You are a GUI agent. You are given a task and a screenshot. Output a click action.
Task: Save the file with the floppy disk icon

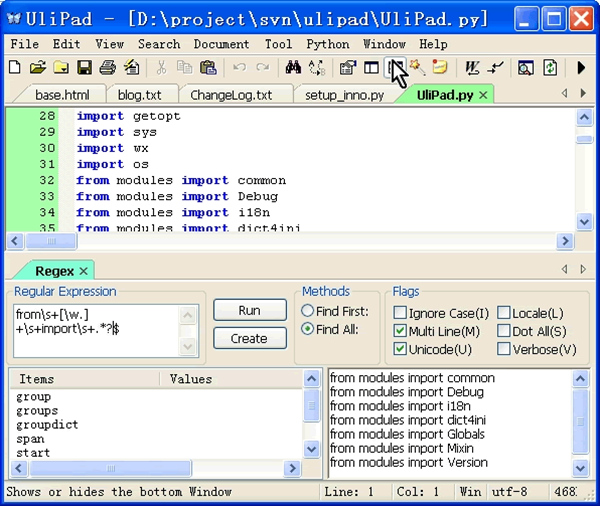pos(84,68)
